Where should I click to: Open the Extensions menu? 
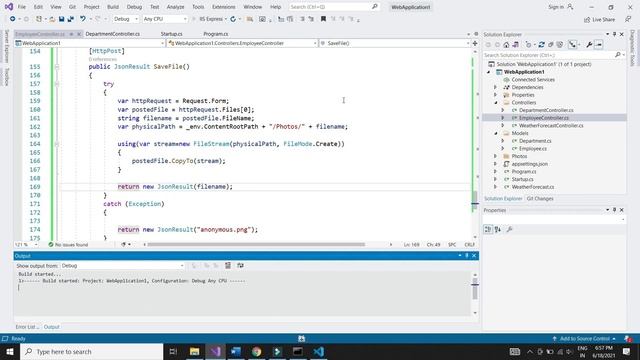coord(224,7)
